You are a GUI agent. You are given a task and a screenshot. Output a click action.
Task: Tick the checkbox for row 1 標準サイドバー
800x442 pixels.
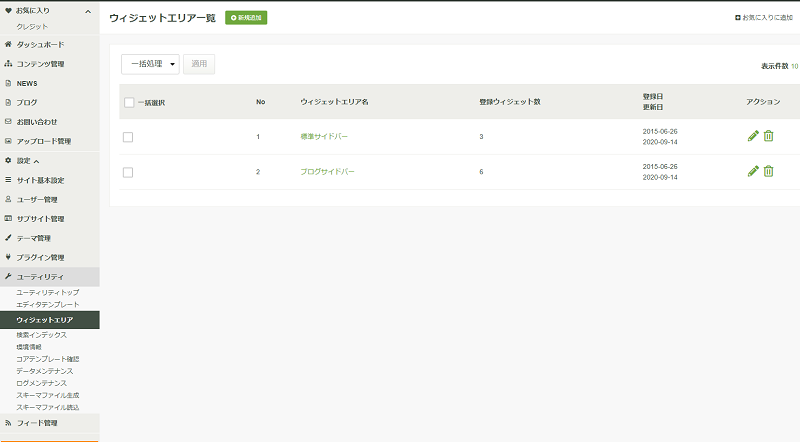128,137
